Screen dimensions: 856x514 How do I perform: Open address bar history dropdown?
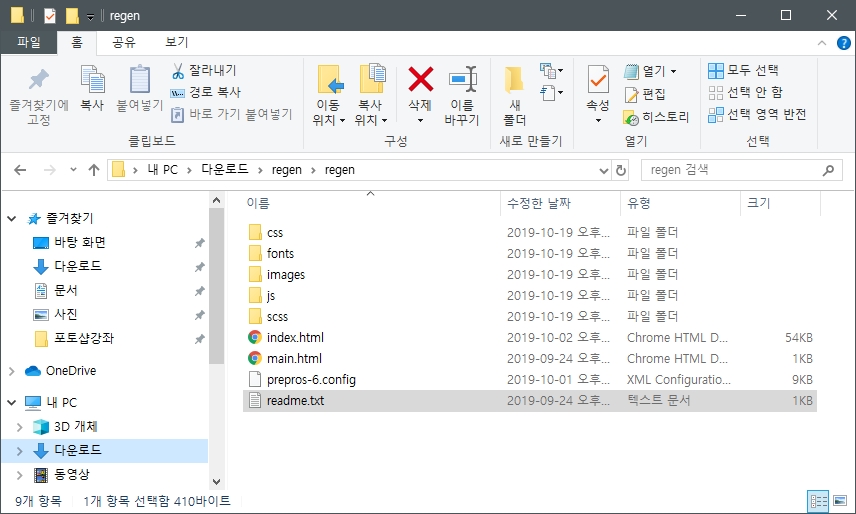coord(604,170)
